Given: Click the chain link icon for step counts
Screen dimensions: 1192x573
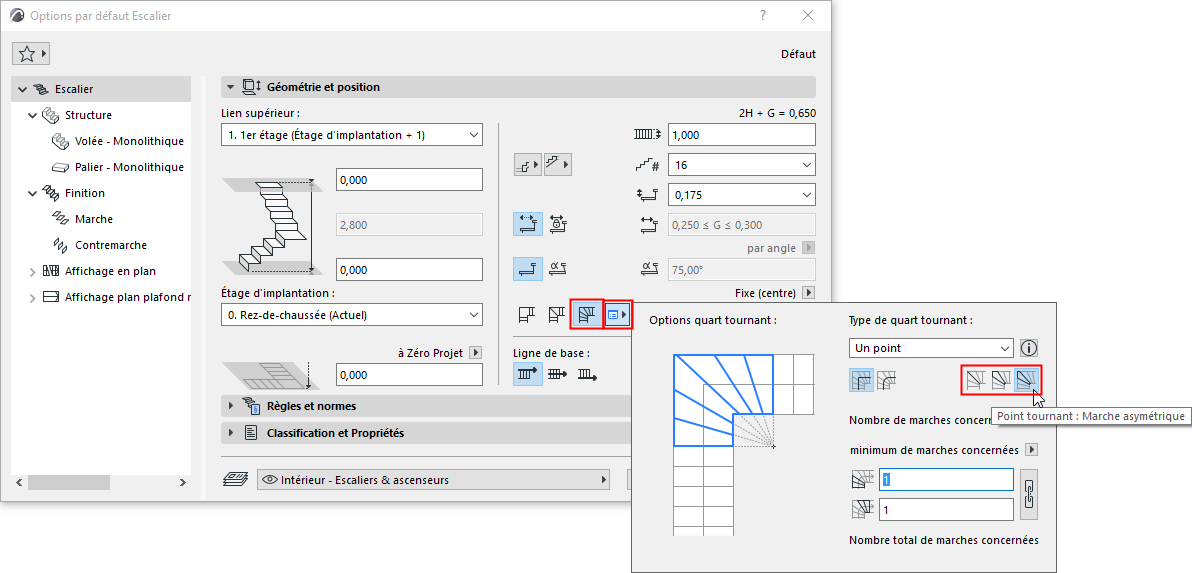Looking at the screenshot, I should point(1027,494).
